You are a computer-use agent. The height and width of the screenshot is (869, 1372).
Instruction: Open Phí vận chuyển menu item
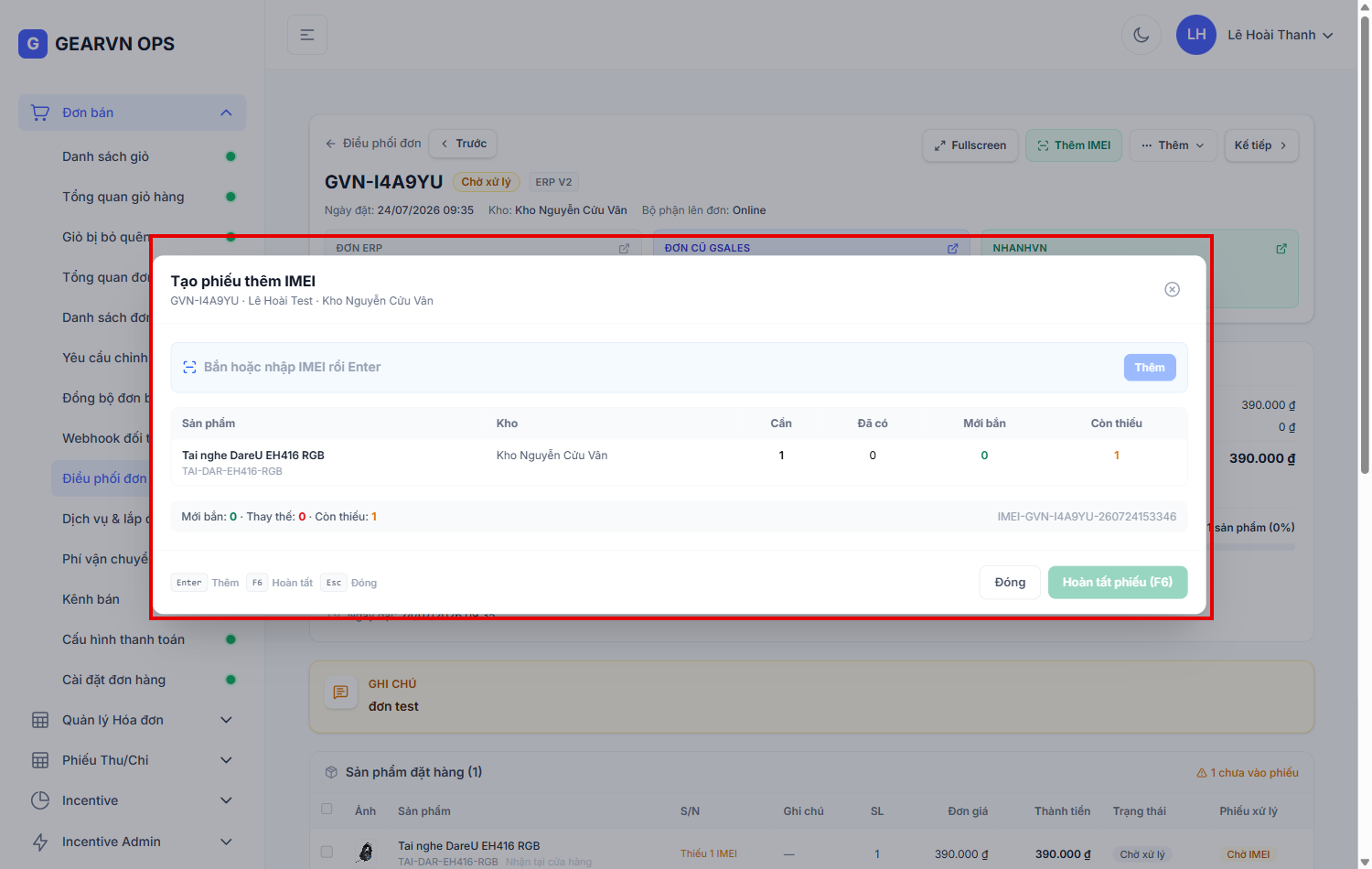[105, 559]
